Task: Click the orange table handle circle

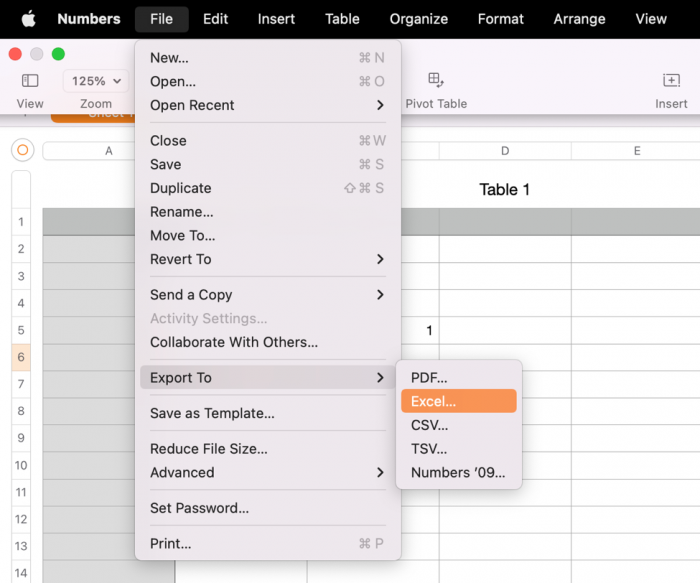Action: pos(22,150)
